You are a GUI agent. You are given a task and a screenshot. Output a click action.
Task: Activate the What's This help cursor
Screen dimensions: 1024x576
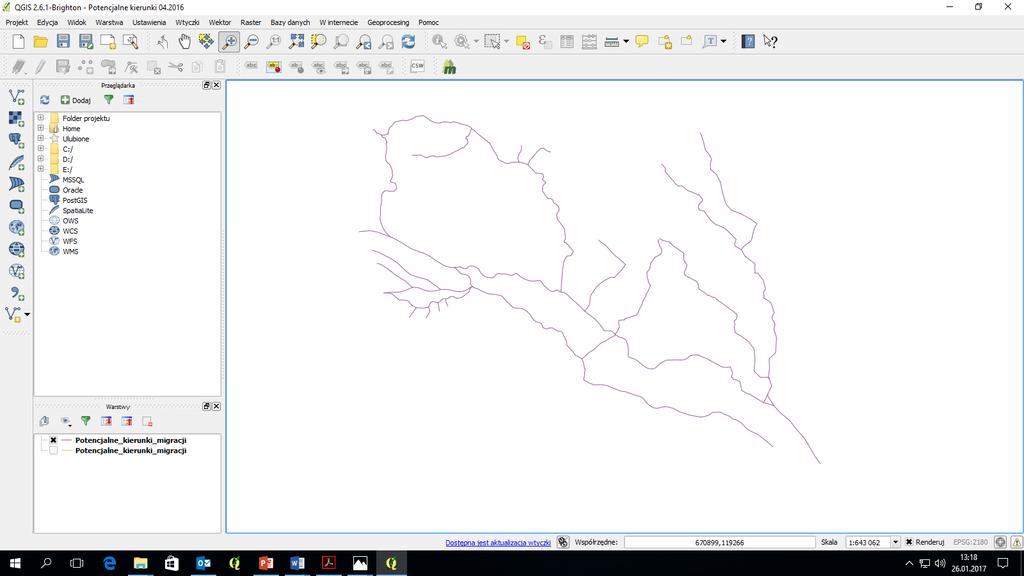[x=771, y=42]
